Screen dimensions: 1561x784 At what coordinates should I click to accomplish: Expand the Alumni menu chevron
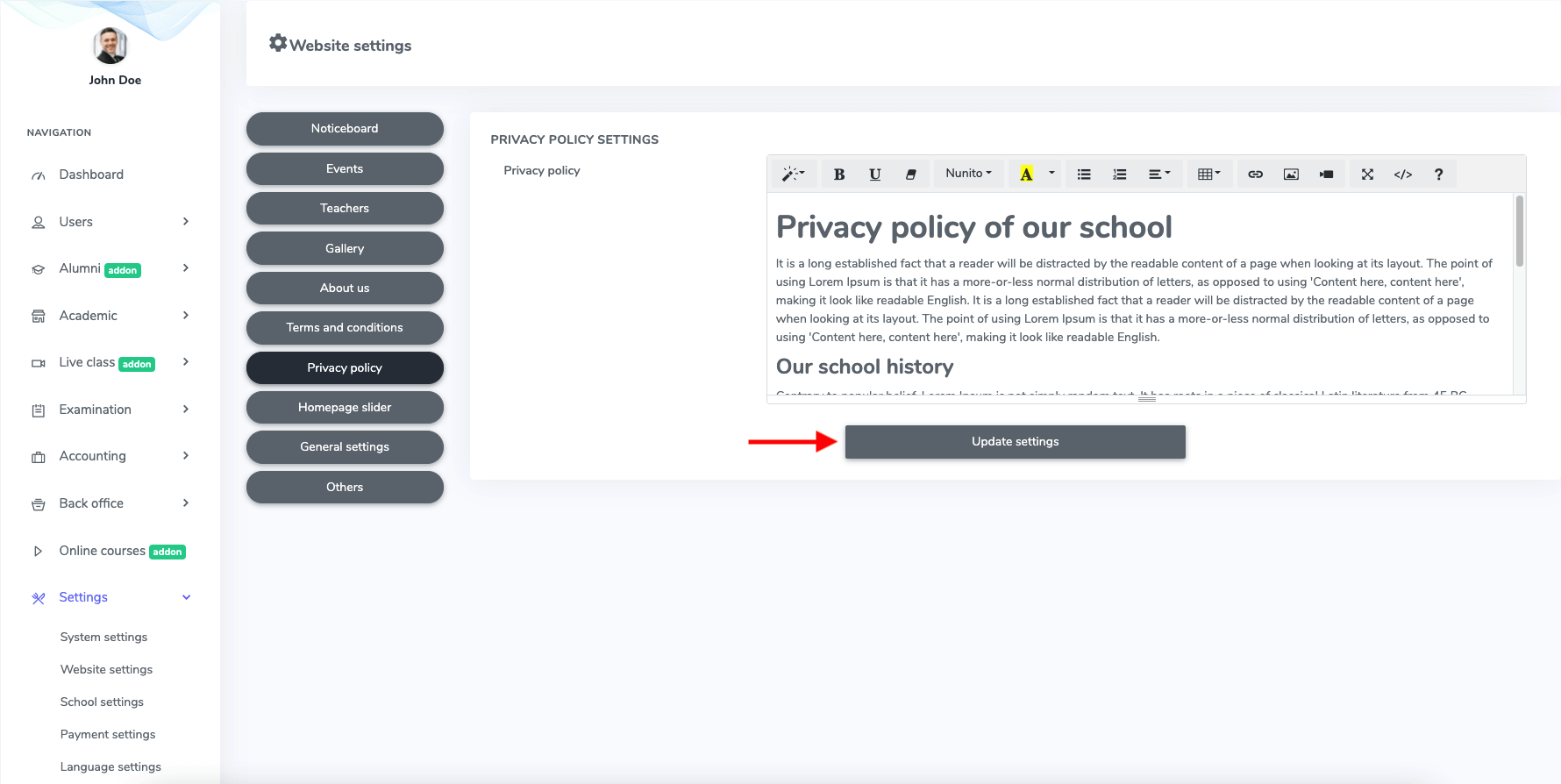[x=186, y=268]
